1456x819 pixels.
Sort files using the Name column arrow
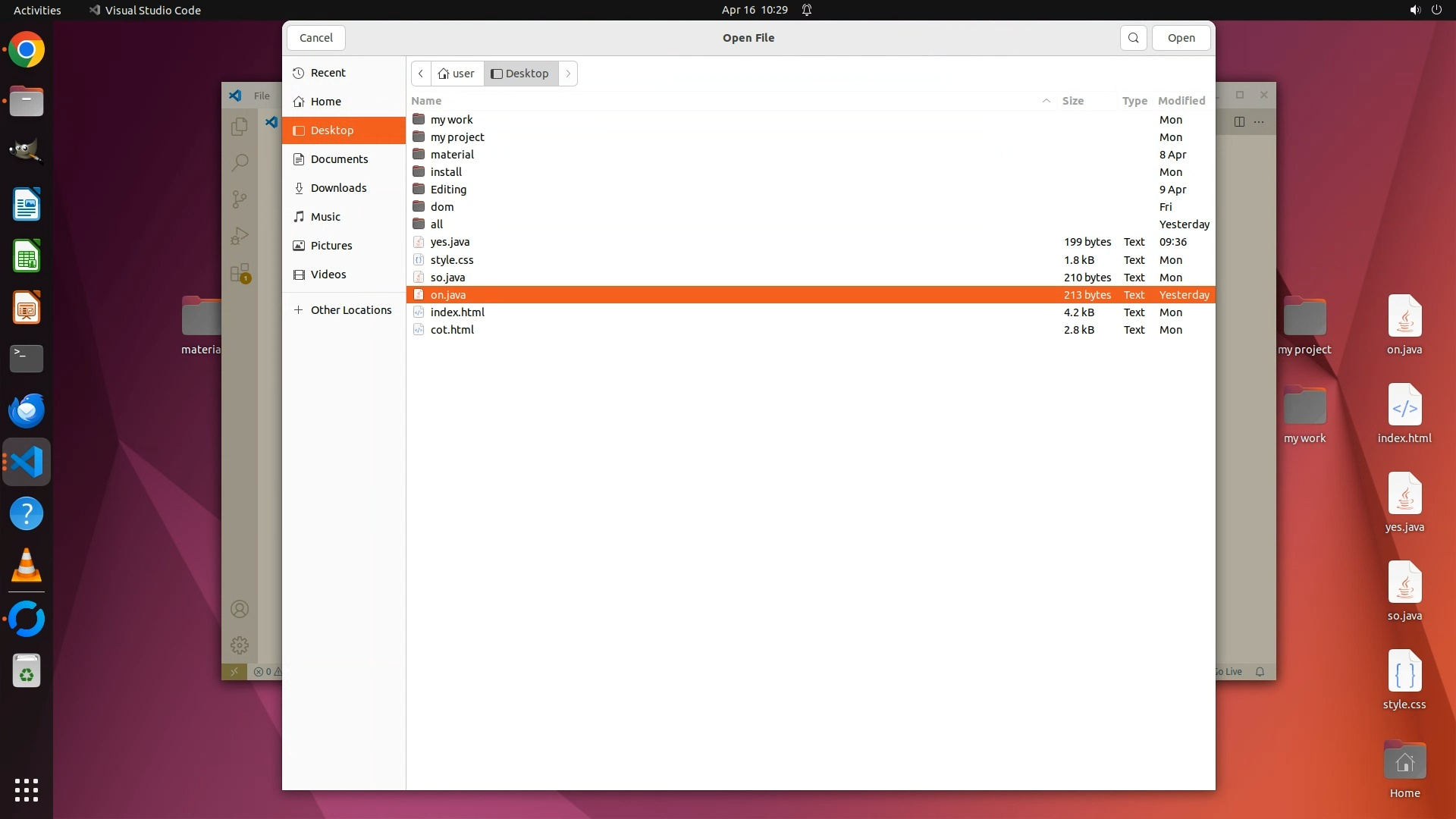point(1046,101)
